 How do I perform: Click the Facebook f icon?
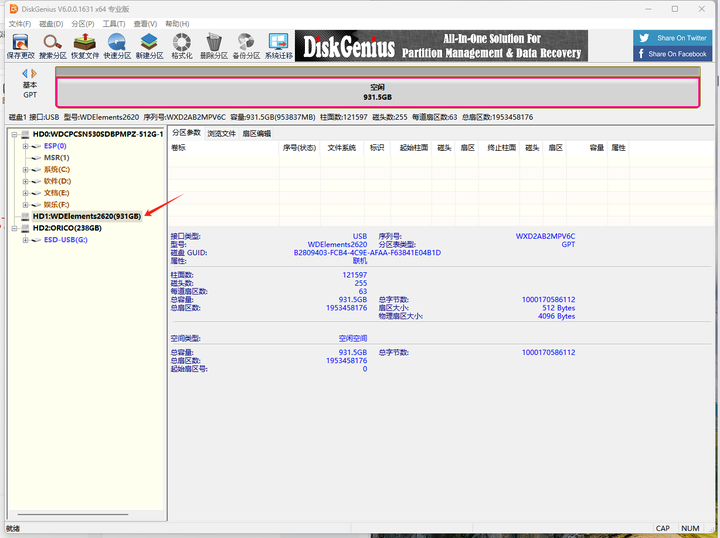[641, 54]
